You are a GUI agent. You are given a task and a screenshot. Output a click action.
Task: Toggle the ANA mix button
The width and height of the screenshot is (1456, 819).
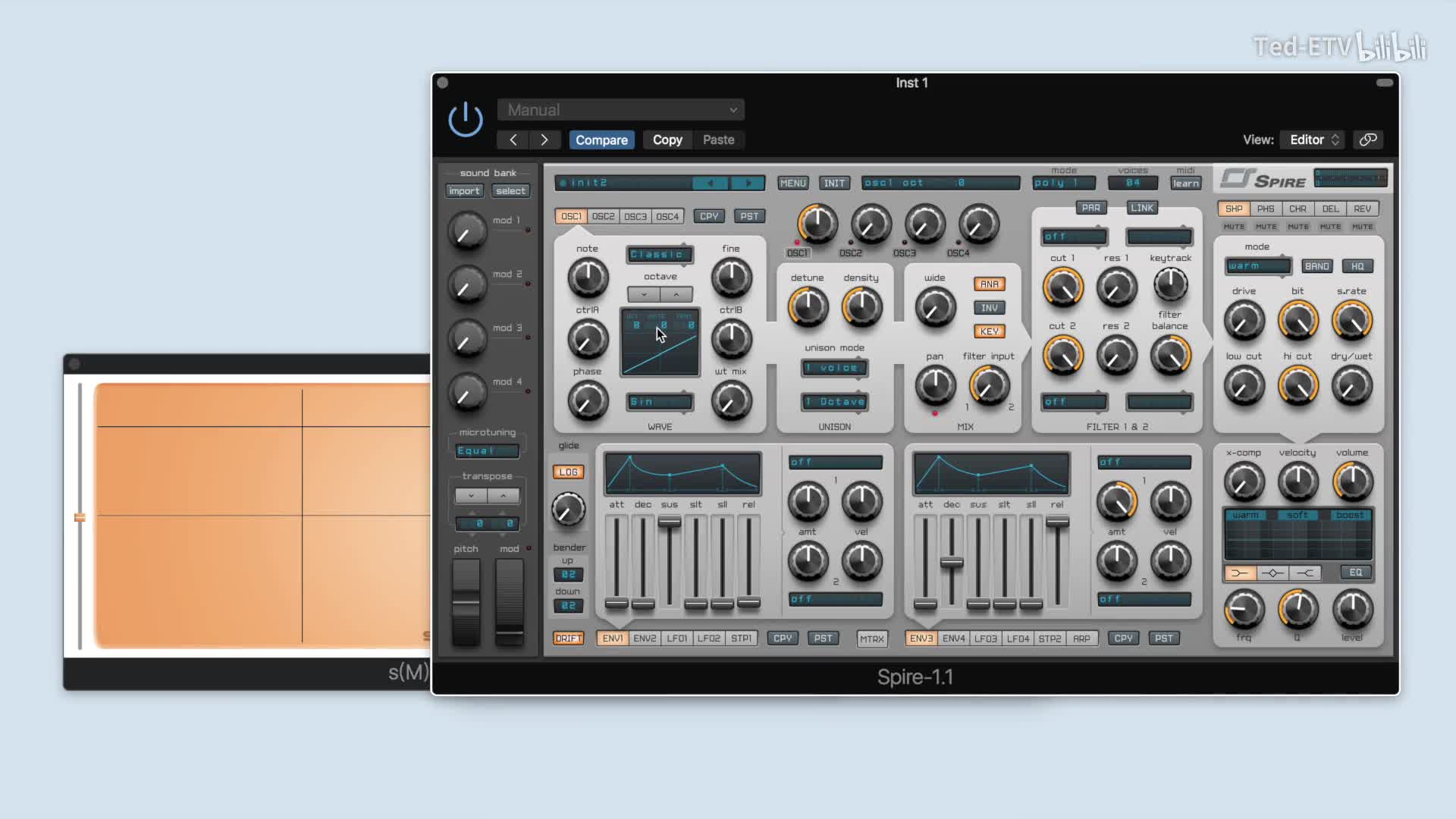click(x=989, y=284)
